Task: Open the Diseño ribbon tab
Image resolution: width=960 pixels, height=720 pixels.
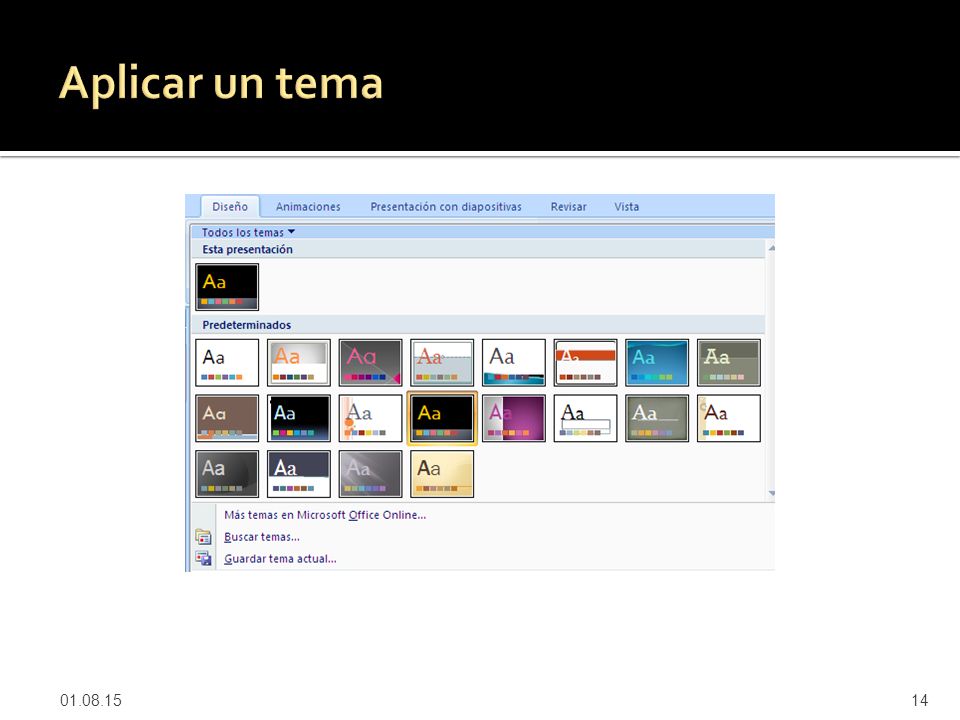Action: (x=230, y=206)
